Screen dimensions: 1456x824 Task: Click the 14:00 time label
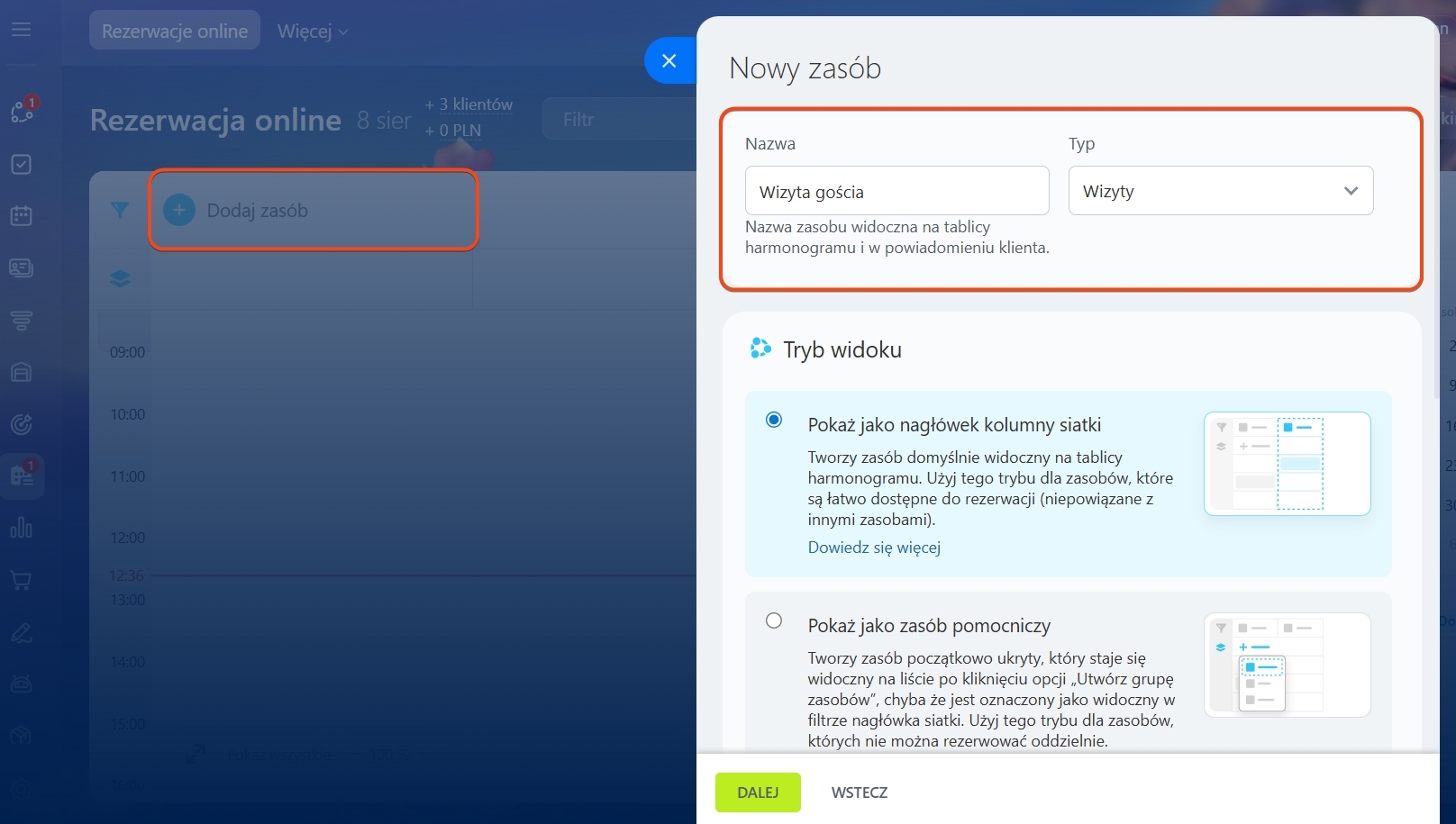point(127,662)
